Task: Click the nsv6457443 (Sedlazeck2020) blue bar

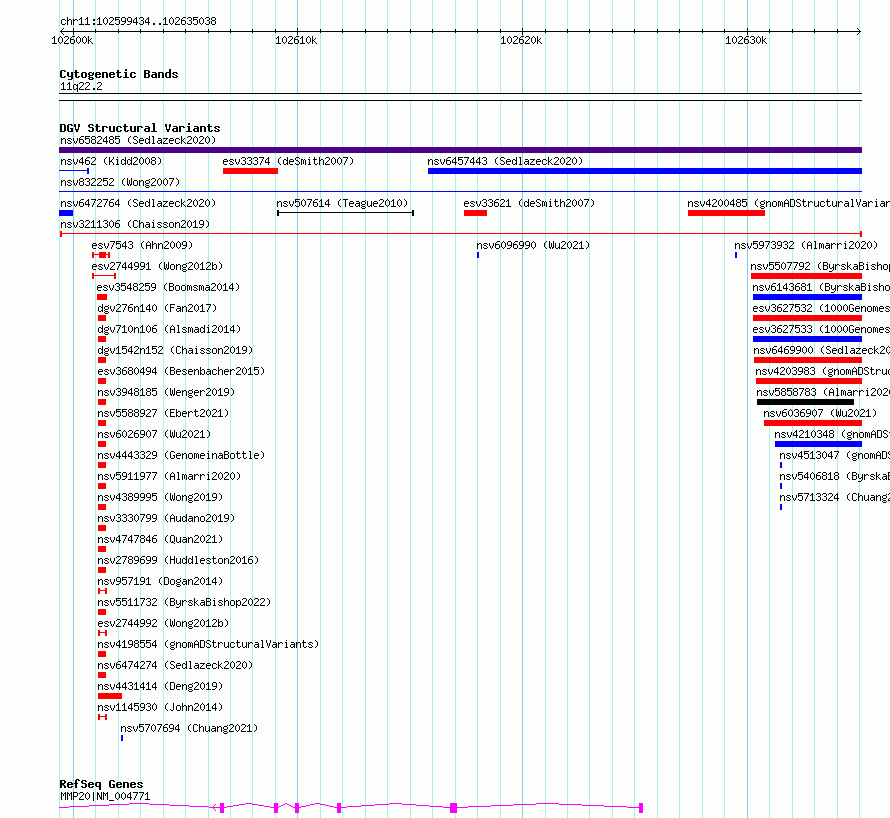Action: coord(645,171)
